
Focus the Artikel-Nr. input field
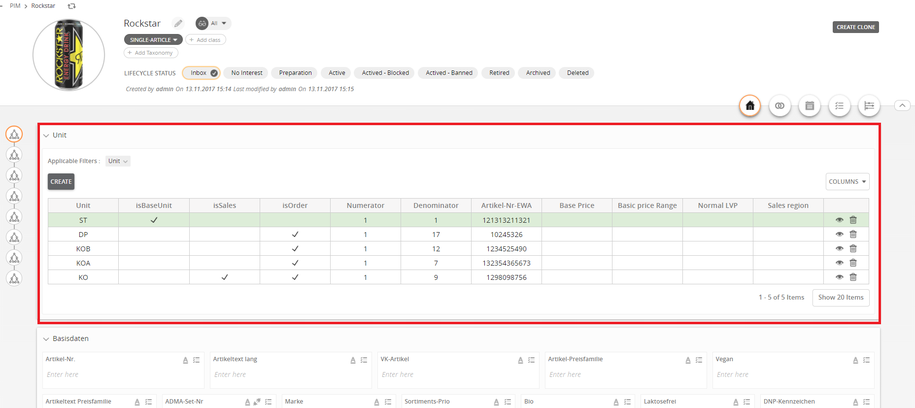tap(123, 374)
